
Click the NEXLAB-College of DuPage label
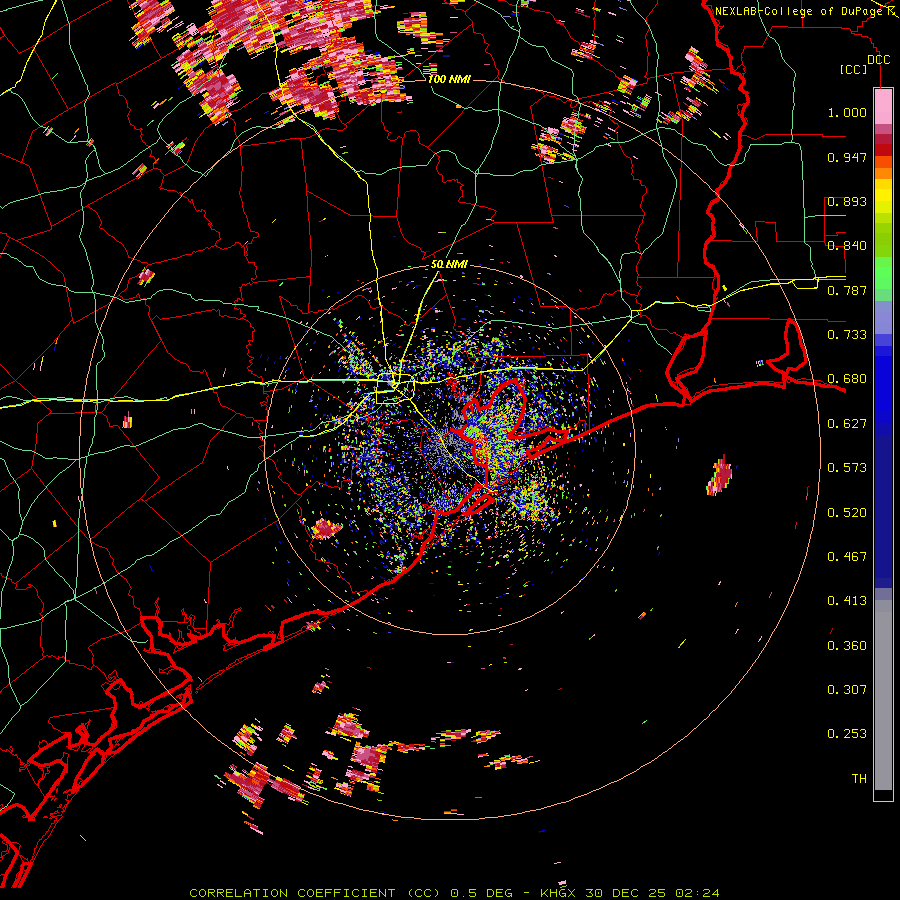[x=799, y=11]
